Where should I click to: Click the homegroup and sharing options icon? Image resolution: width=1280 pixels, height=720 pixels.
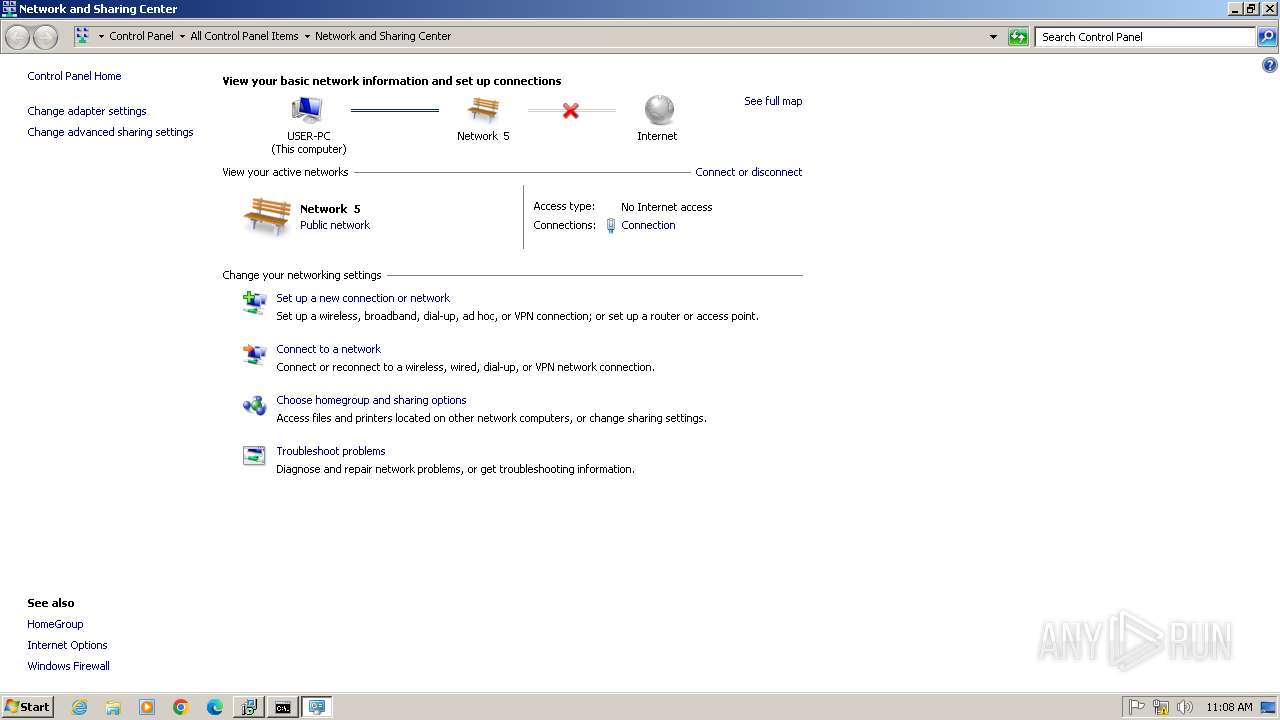pos(254,405)
